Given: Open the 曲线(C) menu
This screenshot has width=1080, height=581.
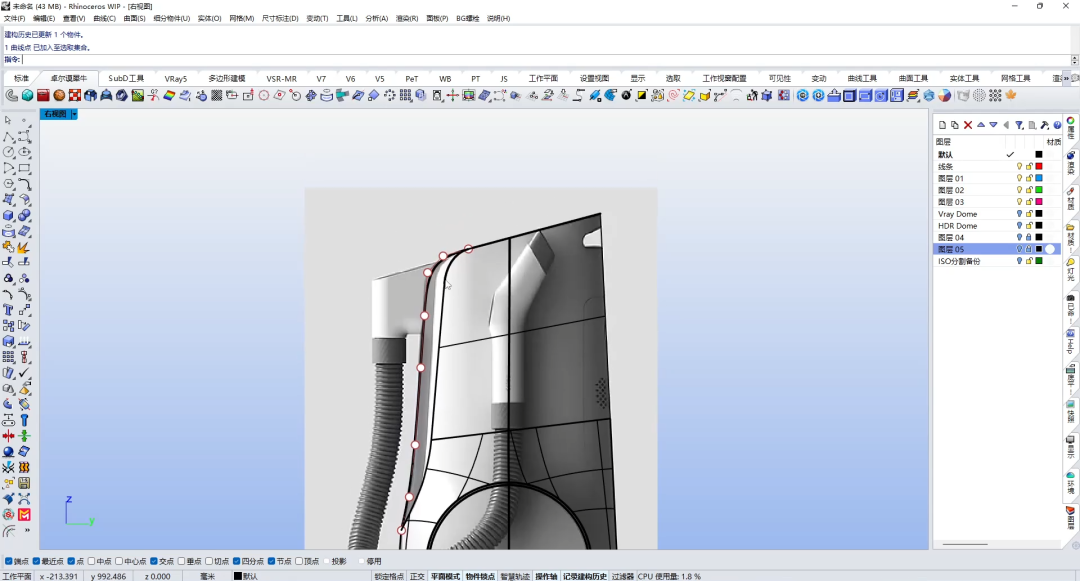Looking at the screenshot, I should (104, 19).
